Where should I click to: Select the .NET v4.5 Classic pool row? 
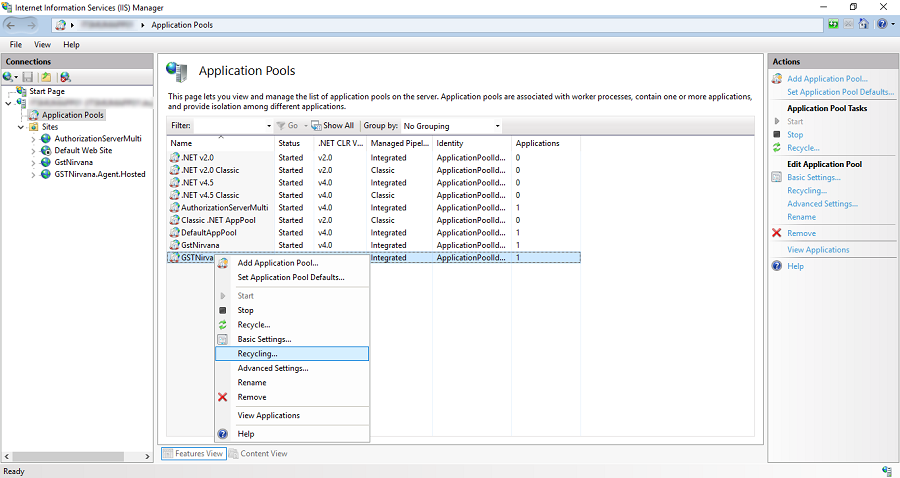coord(374,195)
